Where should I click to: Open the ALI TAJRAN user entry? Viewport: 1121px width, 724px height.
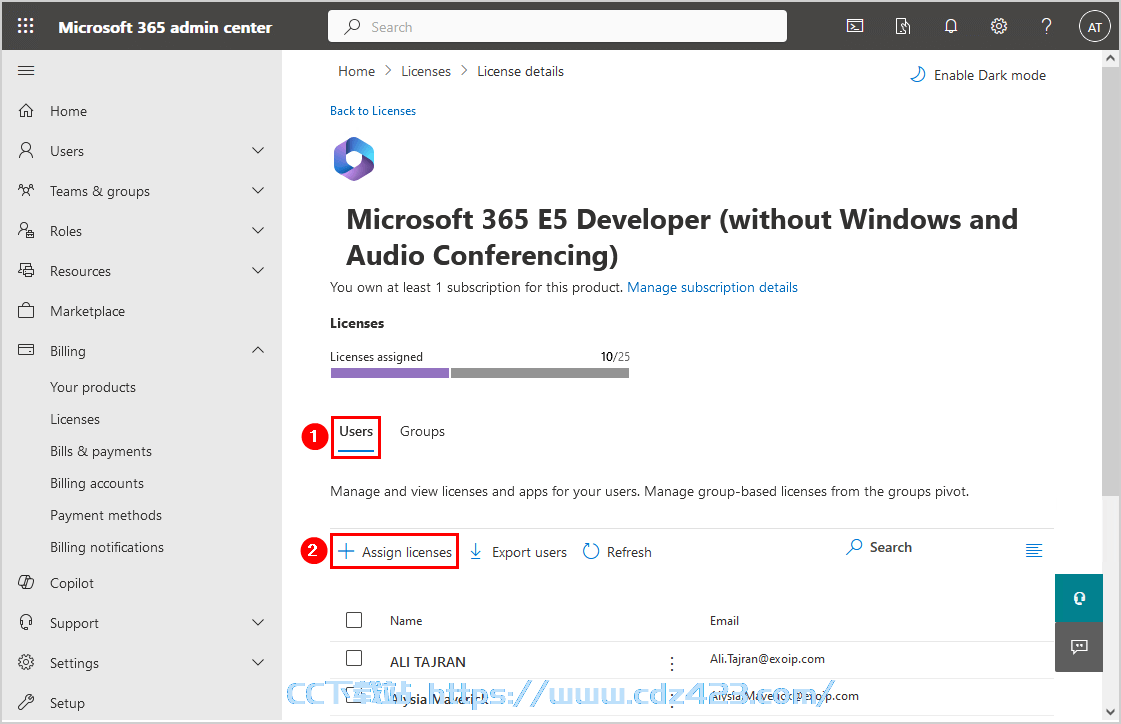click(428, 663)
